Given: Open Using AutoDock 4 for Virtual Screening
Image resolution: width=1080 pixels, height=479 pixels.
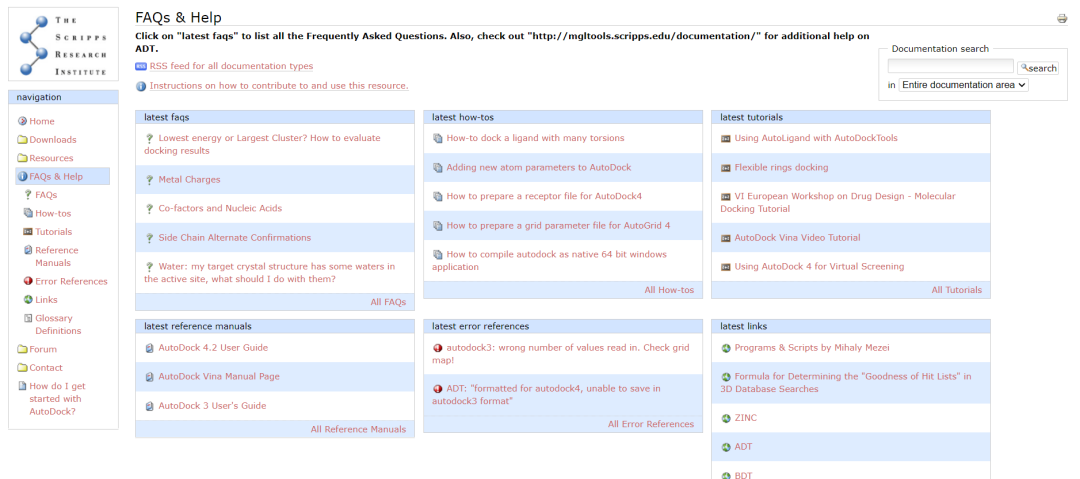Looking at the screenshot, I should pyautogui.click(x=820, y=267).
